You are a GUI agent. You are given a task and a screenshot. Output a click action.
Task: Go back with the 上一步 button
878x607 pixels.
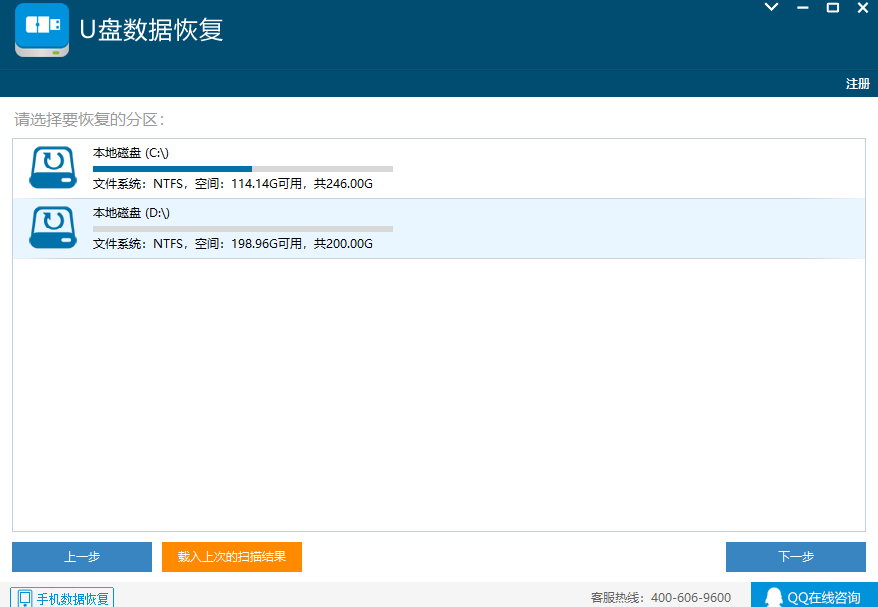pos(82,557)
